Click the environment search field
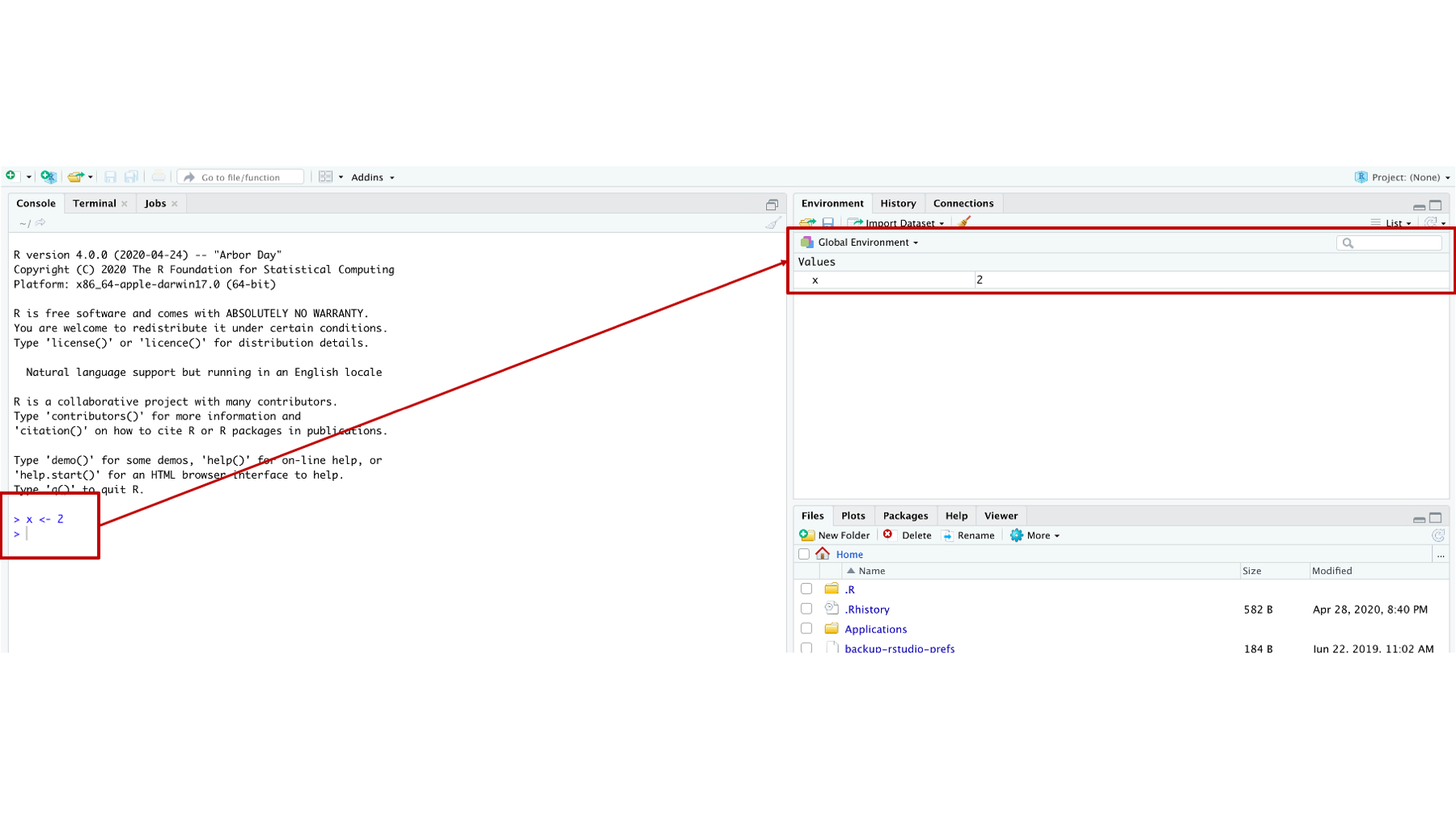The height and width of the screenshot is (819, 1456). point(1389,243)
